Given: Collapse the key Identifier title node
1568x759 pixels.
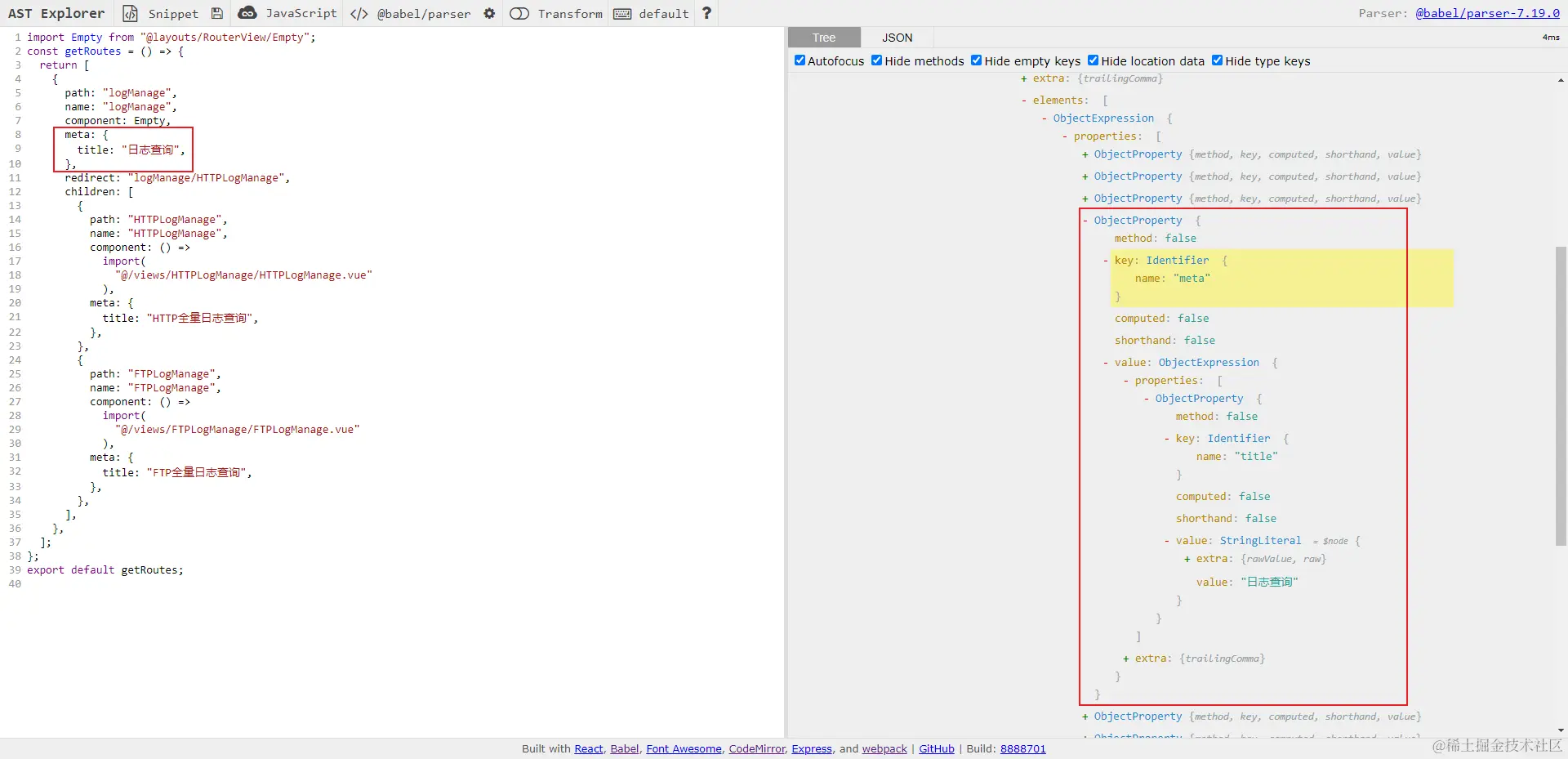Looking at the screenshot, I should pos(1167,439).
